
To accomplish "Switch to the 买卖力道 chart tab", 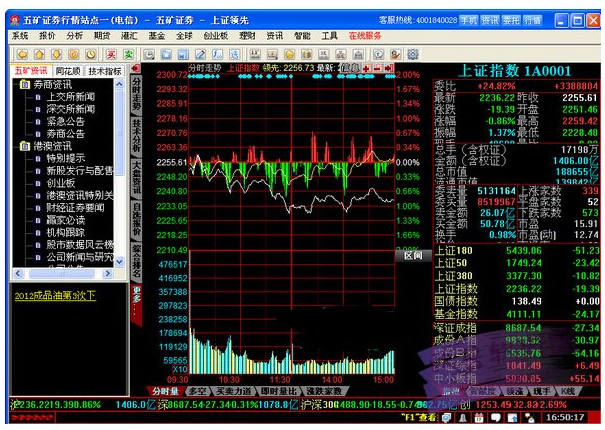I will (233, 391).
